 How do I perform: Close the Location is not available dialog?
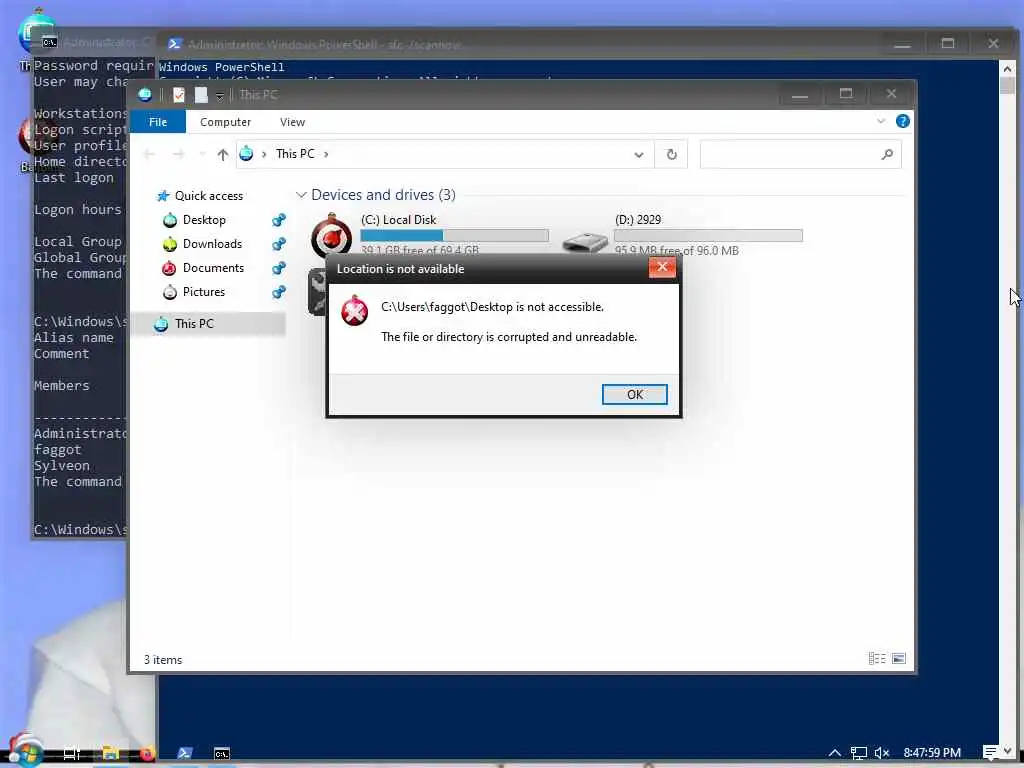point(662,267)
